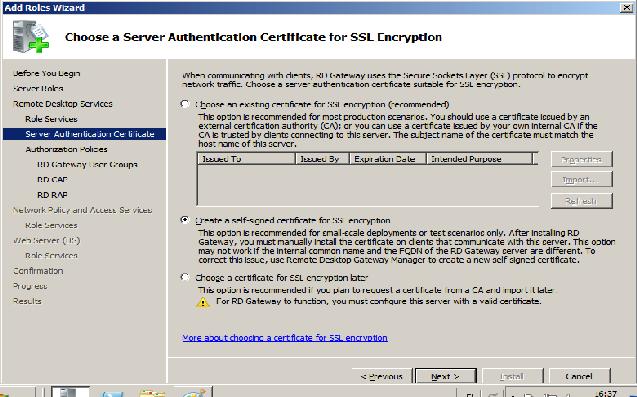Viewport: 637px width, 397px height.
Task: Open 'More about choosing a certificate' link
Action: [285, 338]
